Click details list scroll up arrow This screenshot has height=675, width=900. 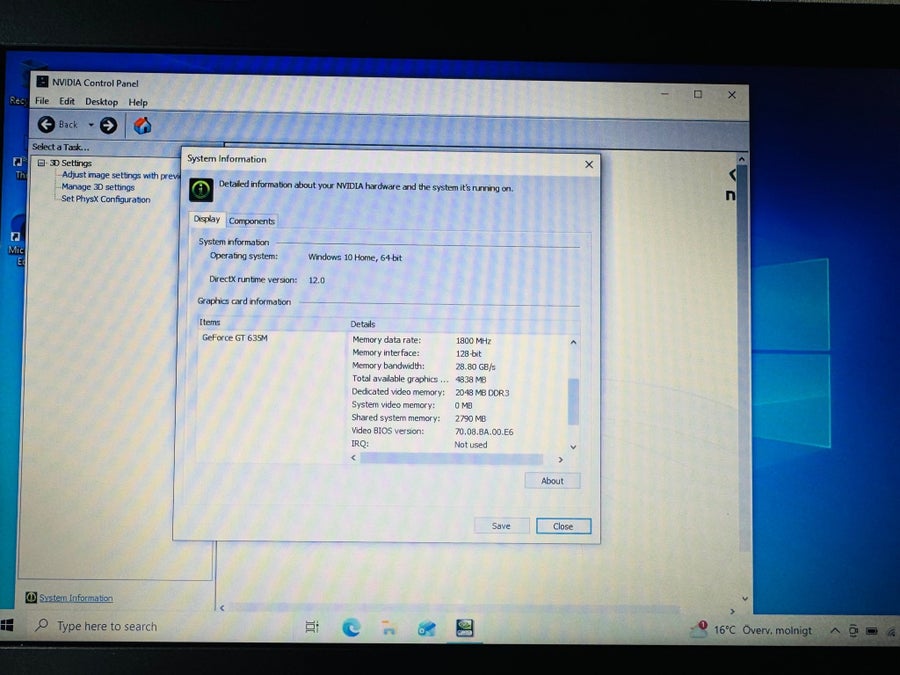click(x=573, y=342)
